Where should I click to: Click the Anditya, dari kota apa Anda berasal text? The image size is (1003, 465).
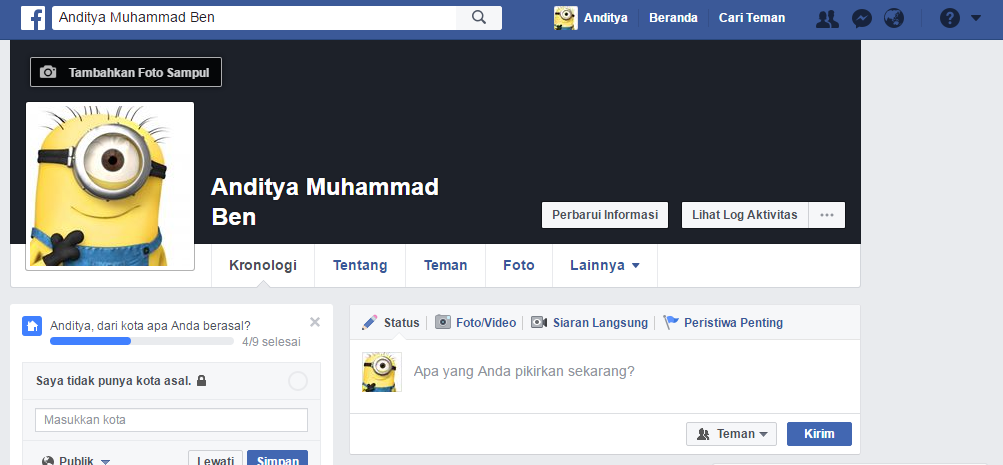pyautogui.click(x=150, y=326)
